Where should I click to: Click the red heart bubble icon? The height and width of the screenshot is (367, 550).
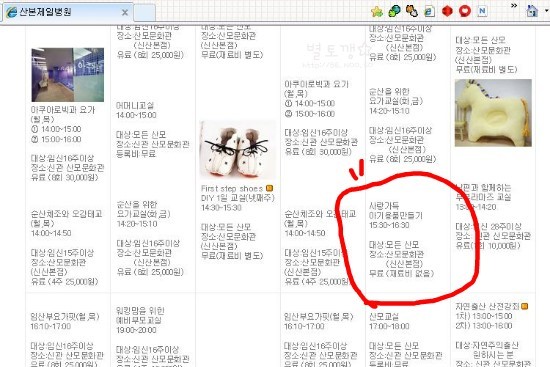465,12
